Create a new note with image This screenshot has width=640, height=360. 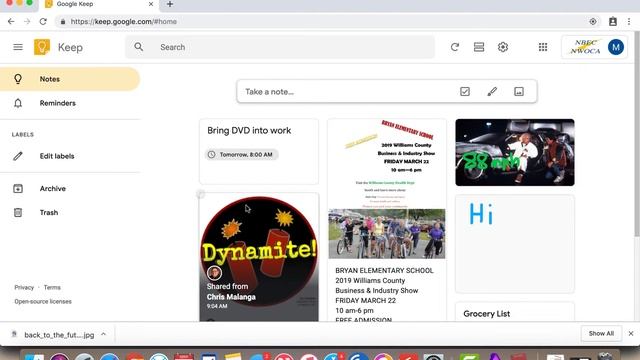click(x=519, y=91)
